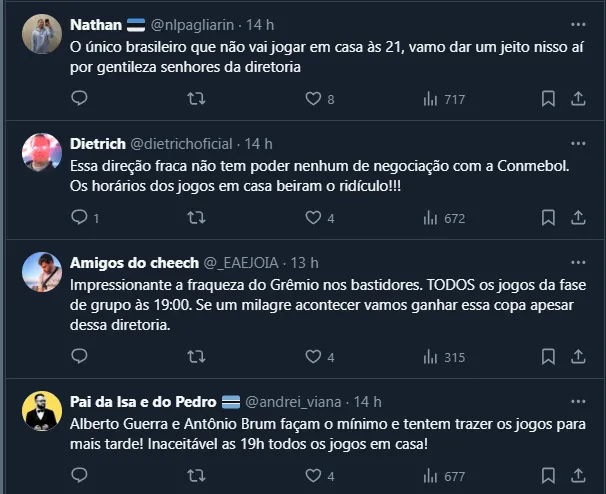Open more options on Amigos do cheech's tweet
Viewport: 606px width, 494px height.
(x=578, y=263)
